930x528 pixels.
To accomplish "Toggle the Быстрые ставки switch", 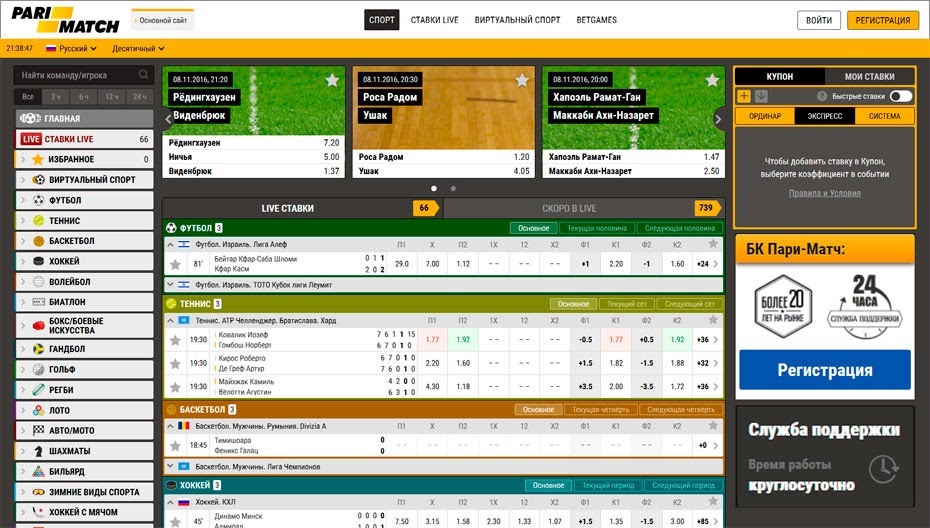I will (x=900, y=96).
